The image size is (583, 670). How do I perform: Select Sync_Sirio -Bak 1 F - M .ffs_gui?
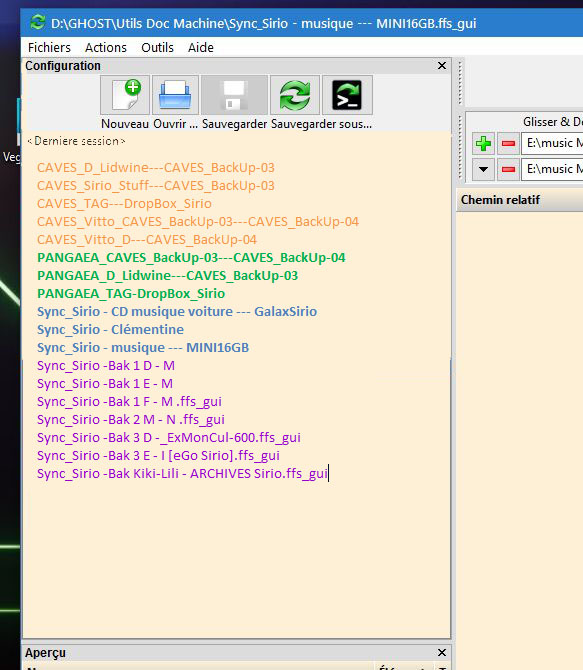(129, 401)
